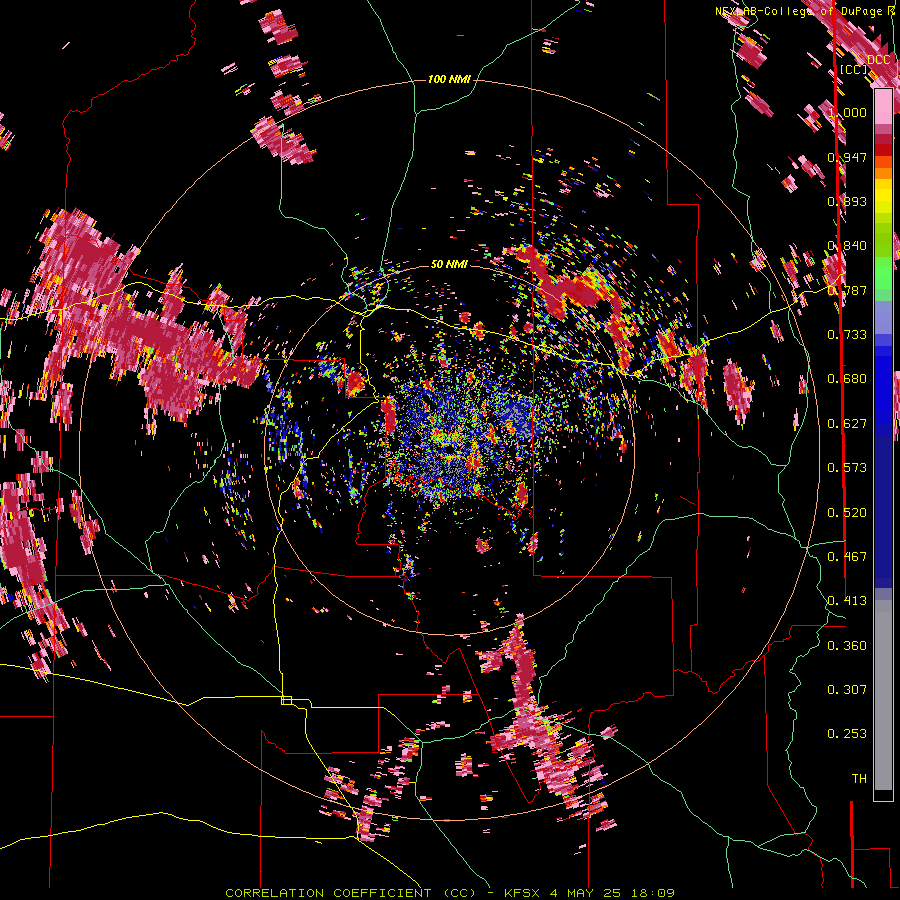Pick the light pink top segment of color bar

pos(883,106)
